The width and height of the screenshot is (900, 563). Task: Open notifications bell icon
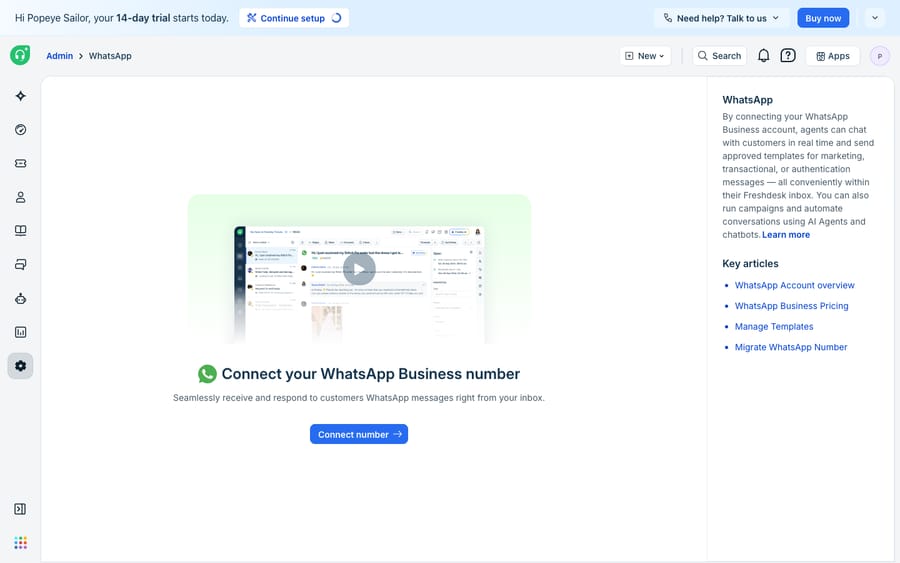763,56
